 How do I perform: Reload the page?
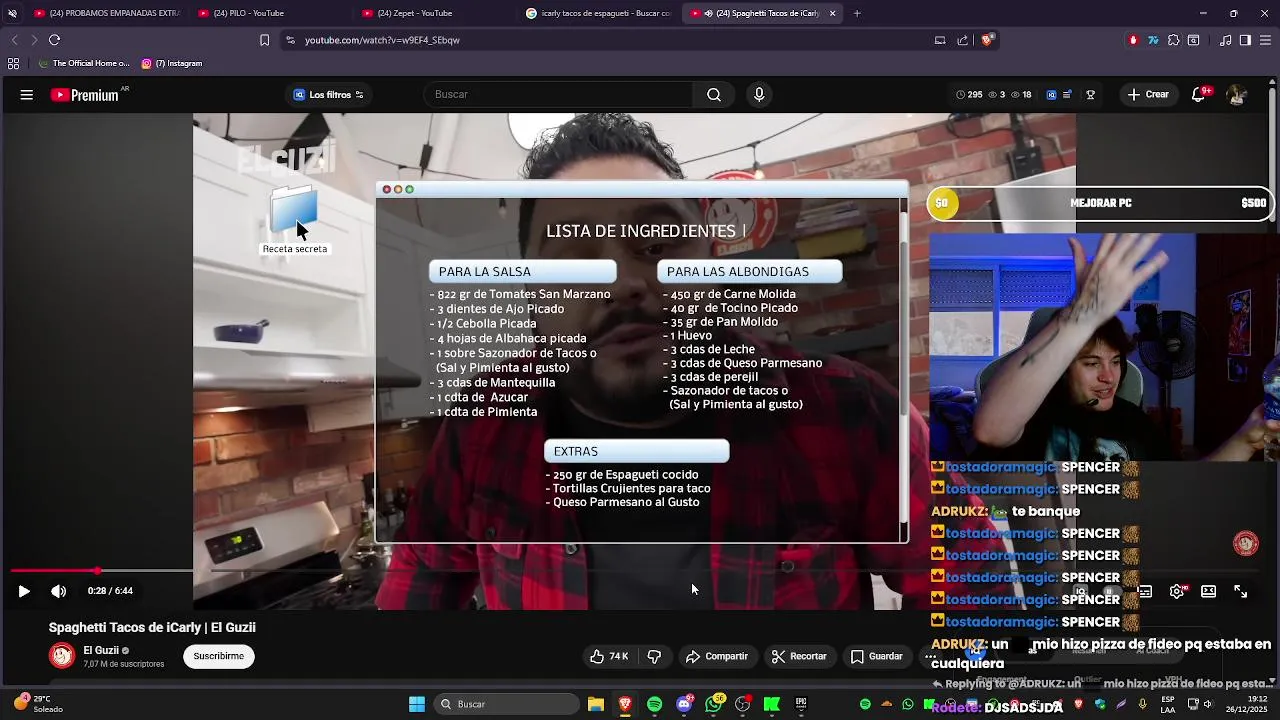[x=54, y=40]
